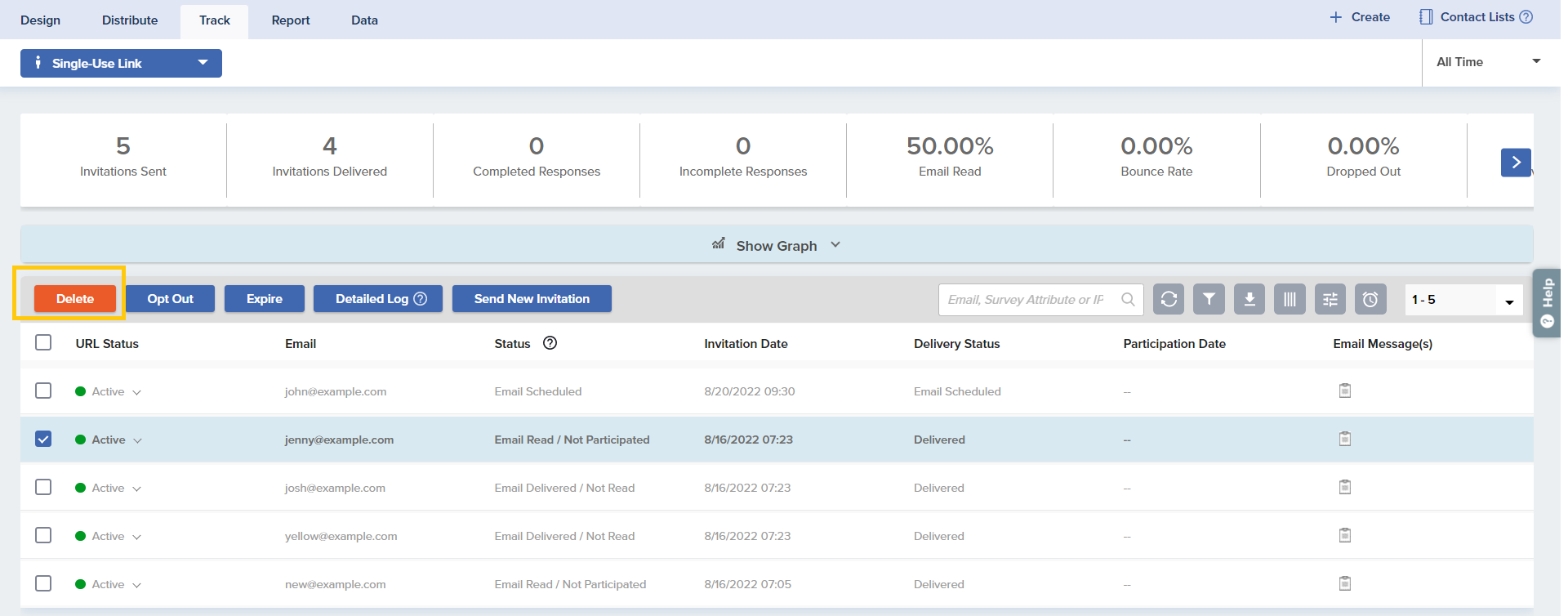
Task: Open the Single-Use Link dropdown
Action: 121,63
